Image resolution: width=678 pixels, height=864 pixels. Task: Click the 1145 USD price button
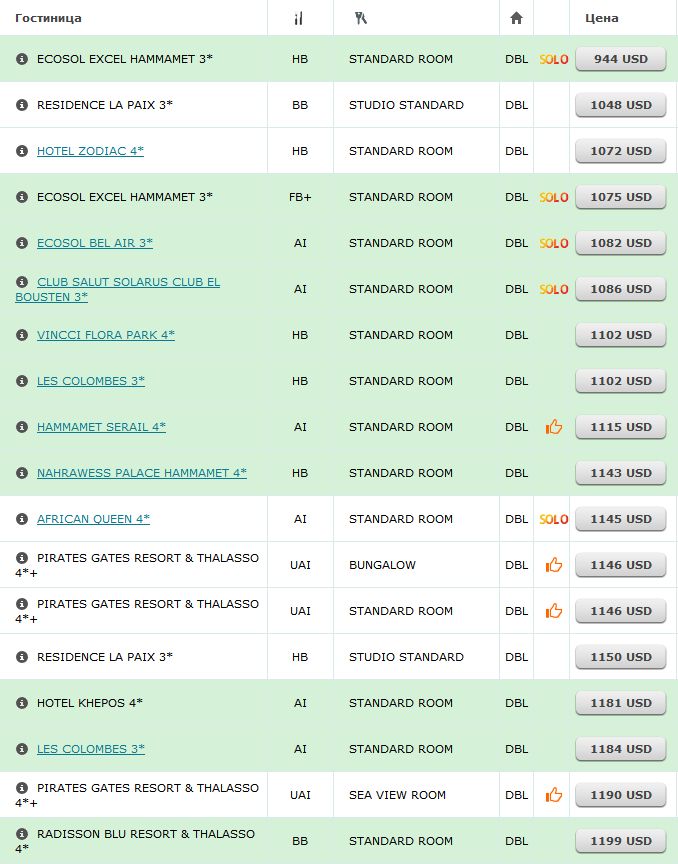621,520
